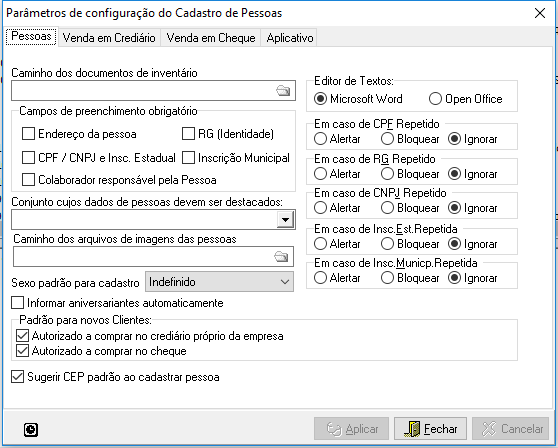Open the Aplicativo tab
This screenshot has width=558, height=448.
click(x=290, y=38)
